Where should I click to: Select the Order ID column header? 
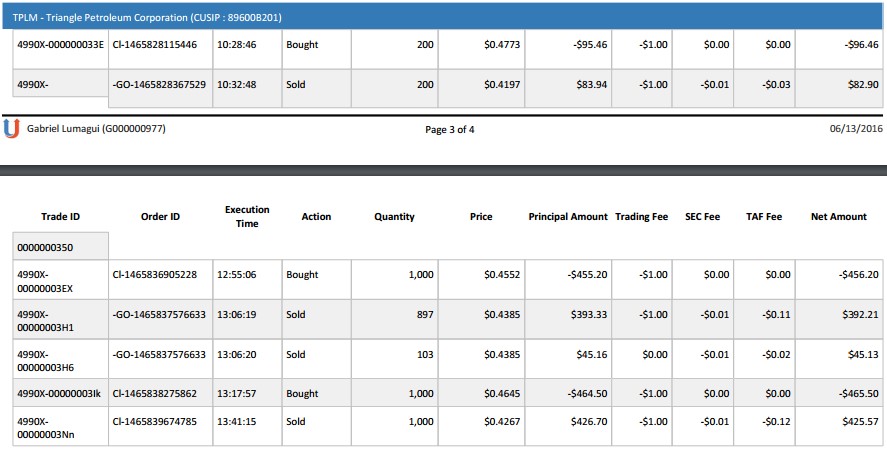160,217
